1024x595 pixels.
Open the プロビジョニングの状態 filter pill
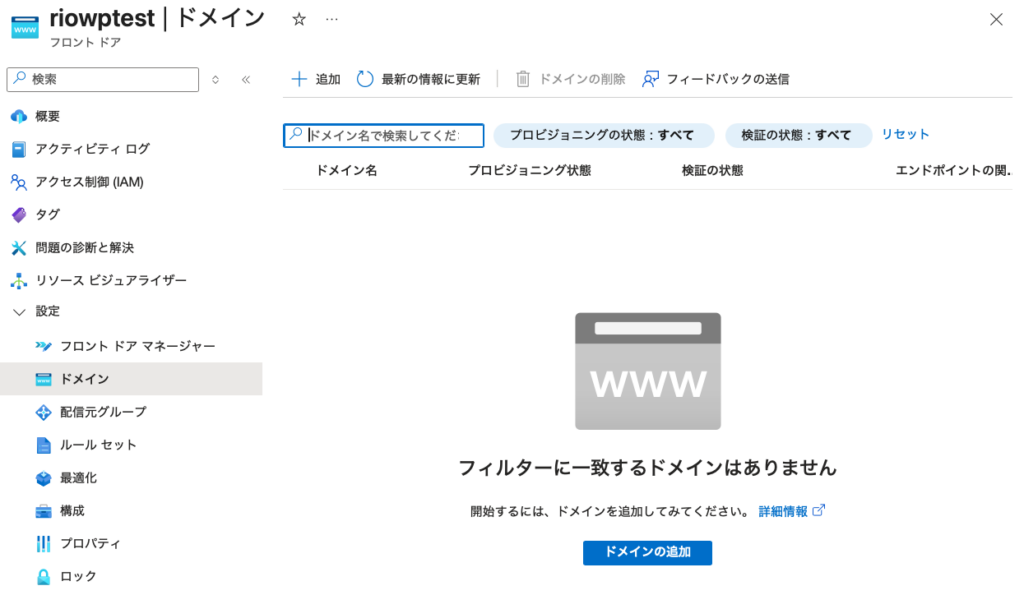[602, 135]
